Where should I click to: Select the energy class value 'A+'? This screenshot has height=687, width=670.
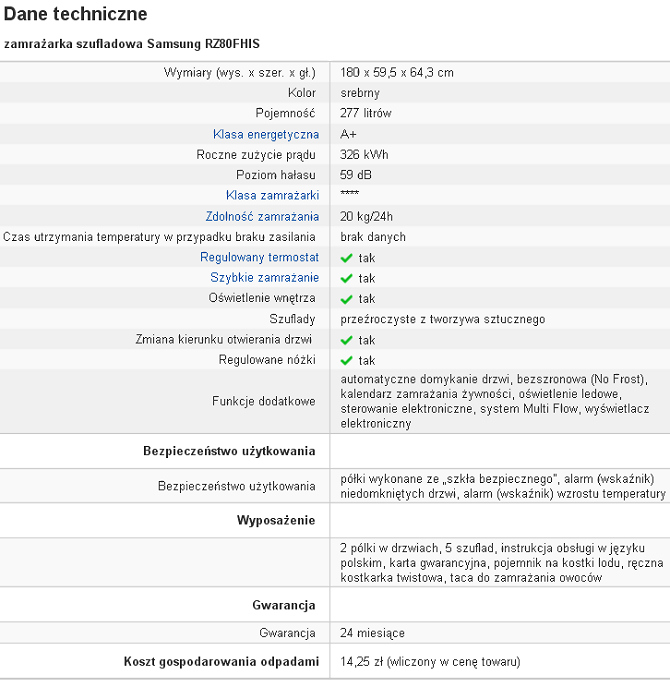pyautogui.click(x=348, y=134)
